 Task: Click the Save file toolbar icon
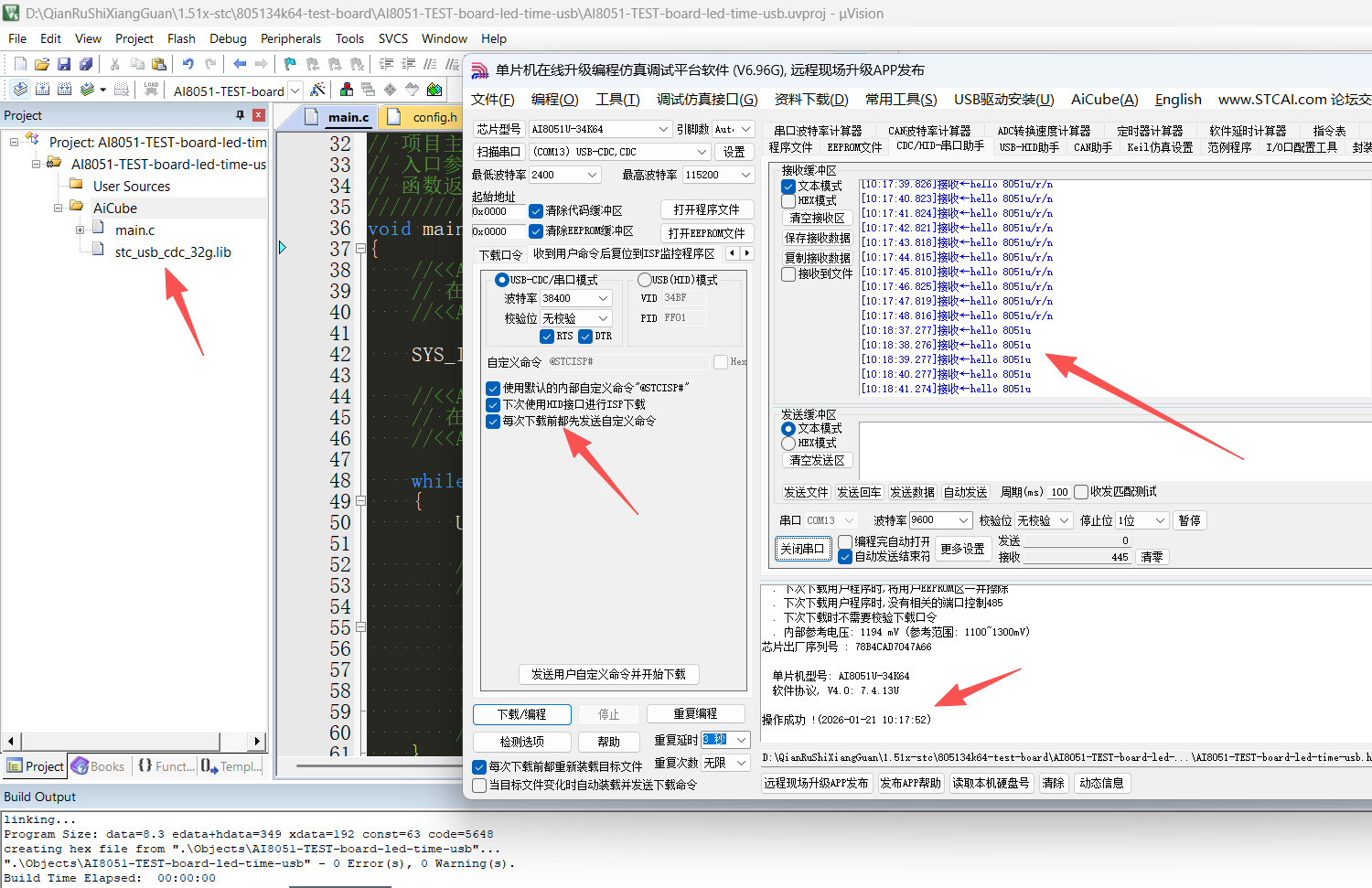[x=64, y=64]
